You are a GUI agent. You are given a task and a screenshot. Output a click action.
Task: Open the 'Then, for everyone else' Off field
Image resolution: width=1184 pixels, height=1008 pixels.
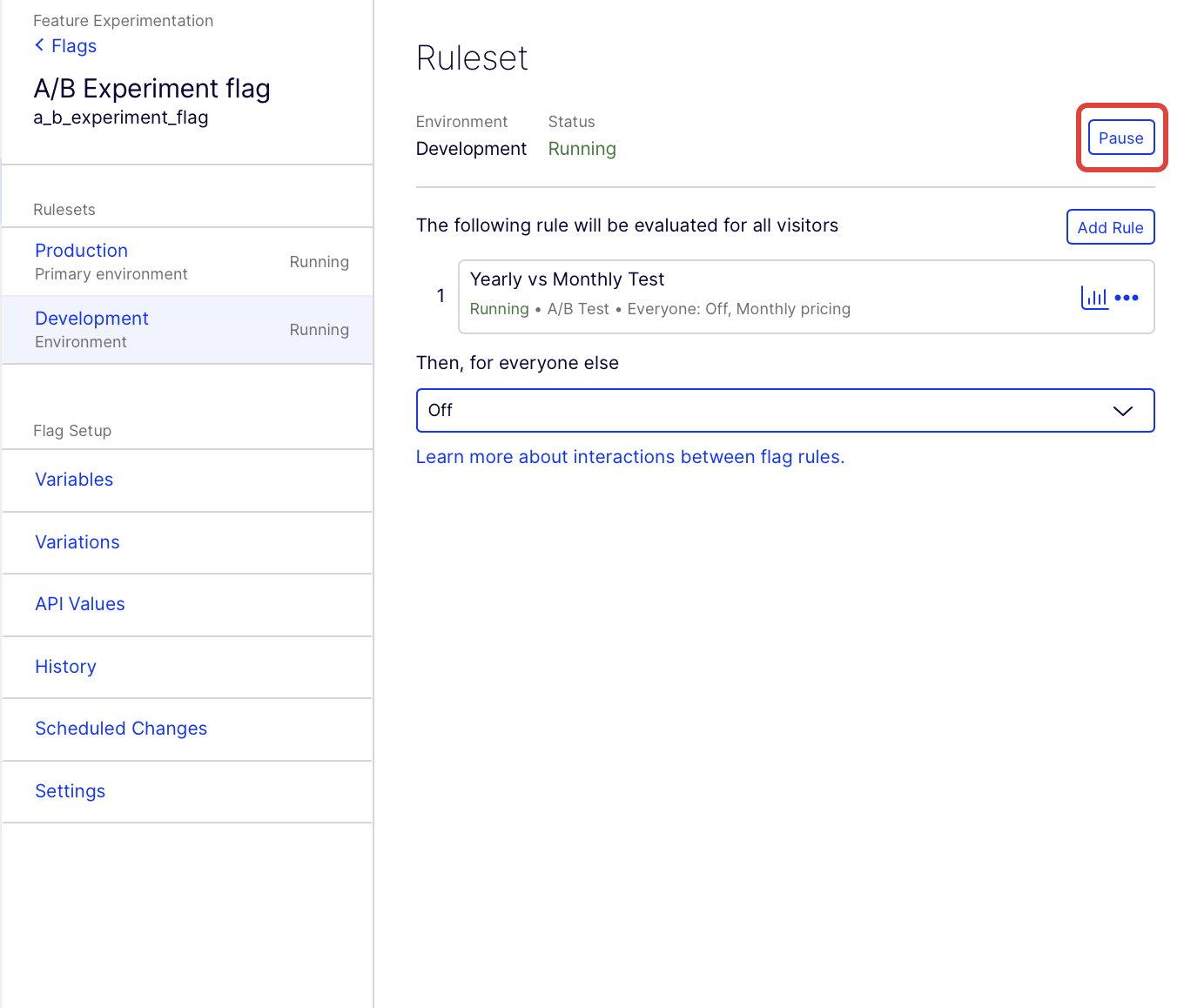coord(766,411)
